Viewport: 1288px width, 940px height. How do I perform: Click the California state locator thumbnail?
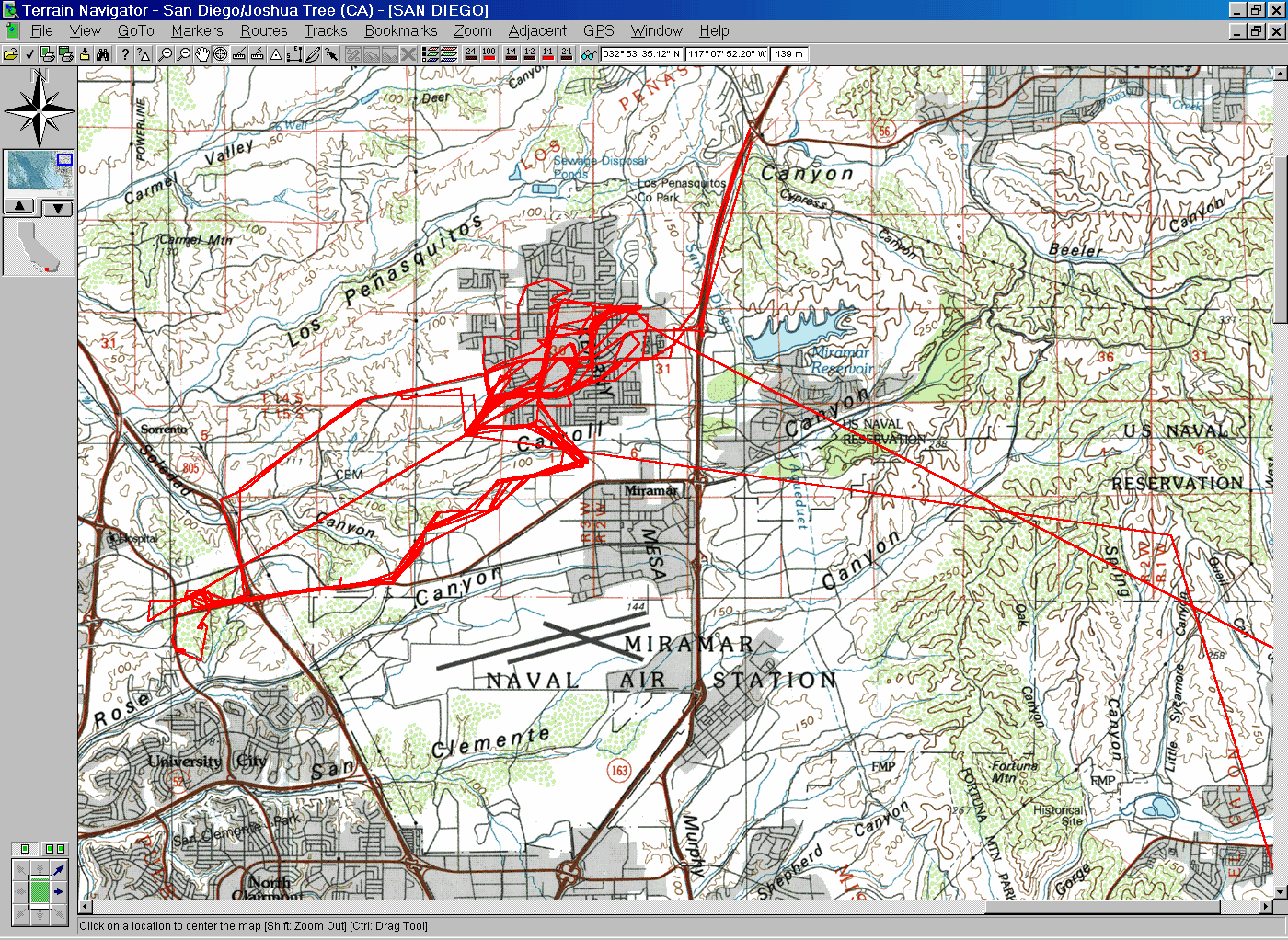[x=40, y=246]
